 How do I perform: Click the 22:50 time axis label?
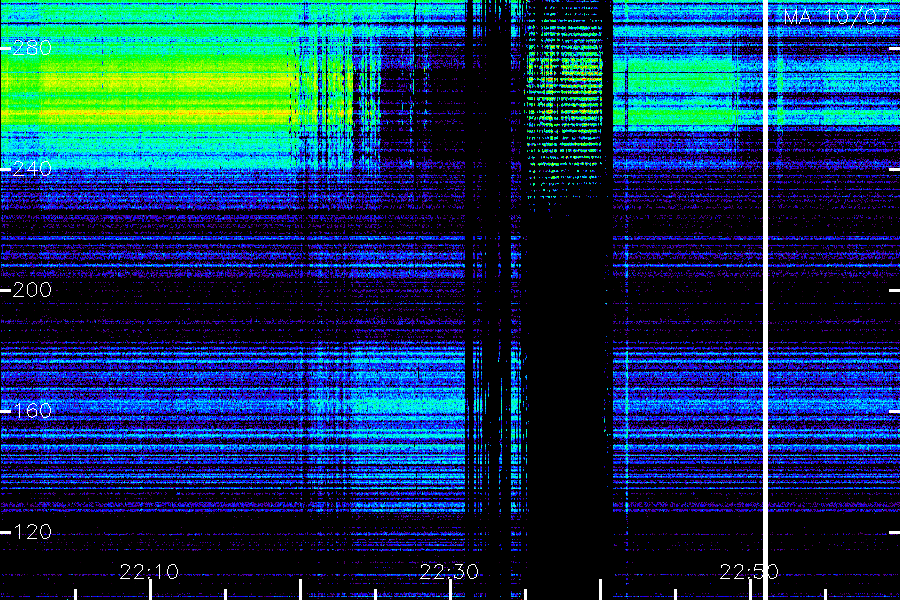(x=749, y=572)
